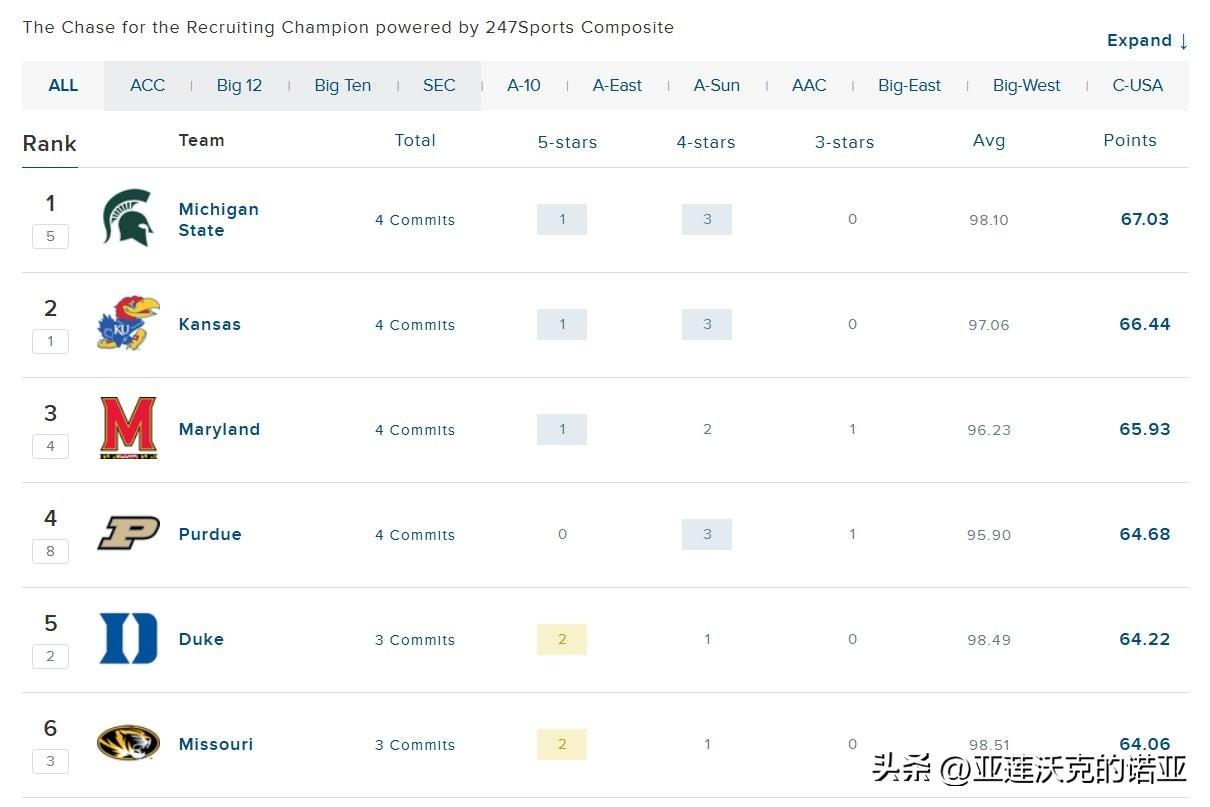Image resolution: width=1210 pixels, height=807 pixels.
Task: Click Missouri's yellow 5-stars badge
Action: (562, 744)
